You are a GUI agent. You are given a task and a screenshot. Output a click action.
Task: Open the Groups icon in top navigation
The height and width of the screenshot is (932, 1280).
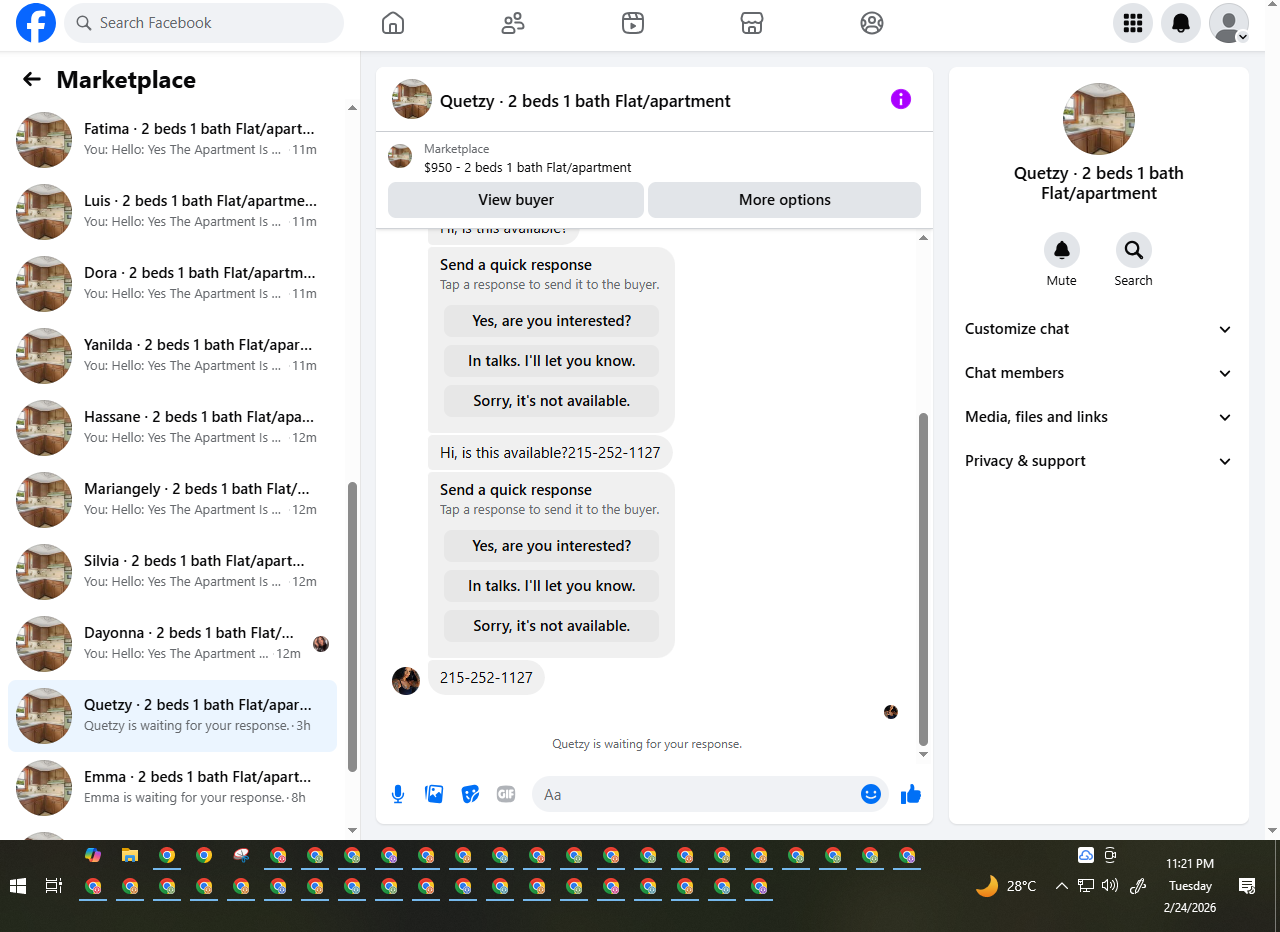click(x=872, y=23)
